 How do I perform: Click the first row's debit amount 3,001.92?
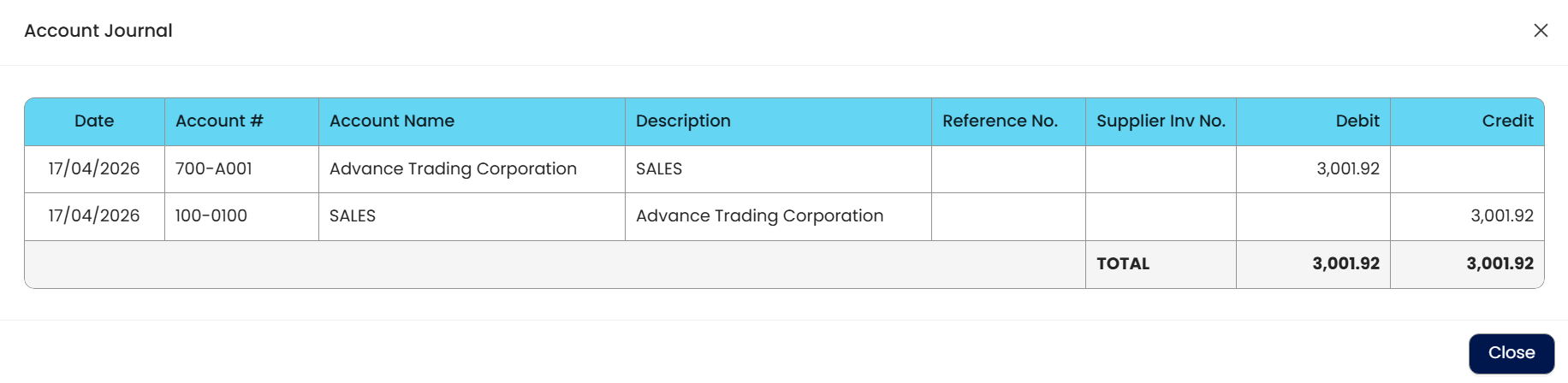click(1348, 169)
